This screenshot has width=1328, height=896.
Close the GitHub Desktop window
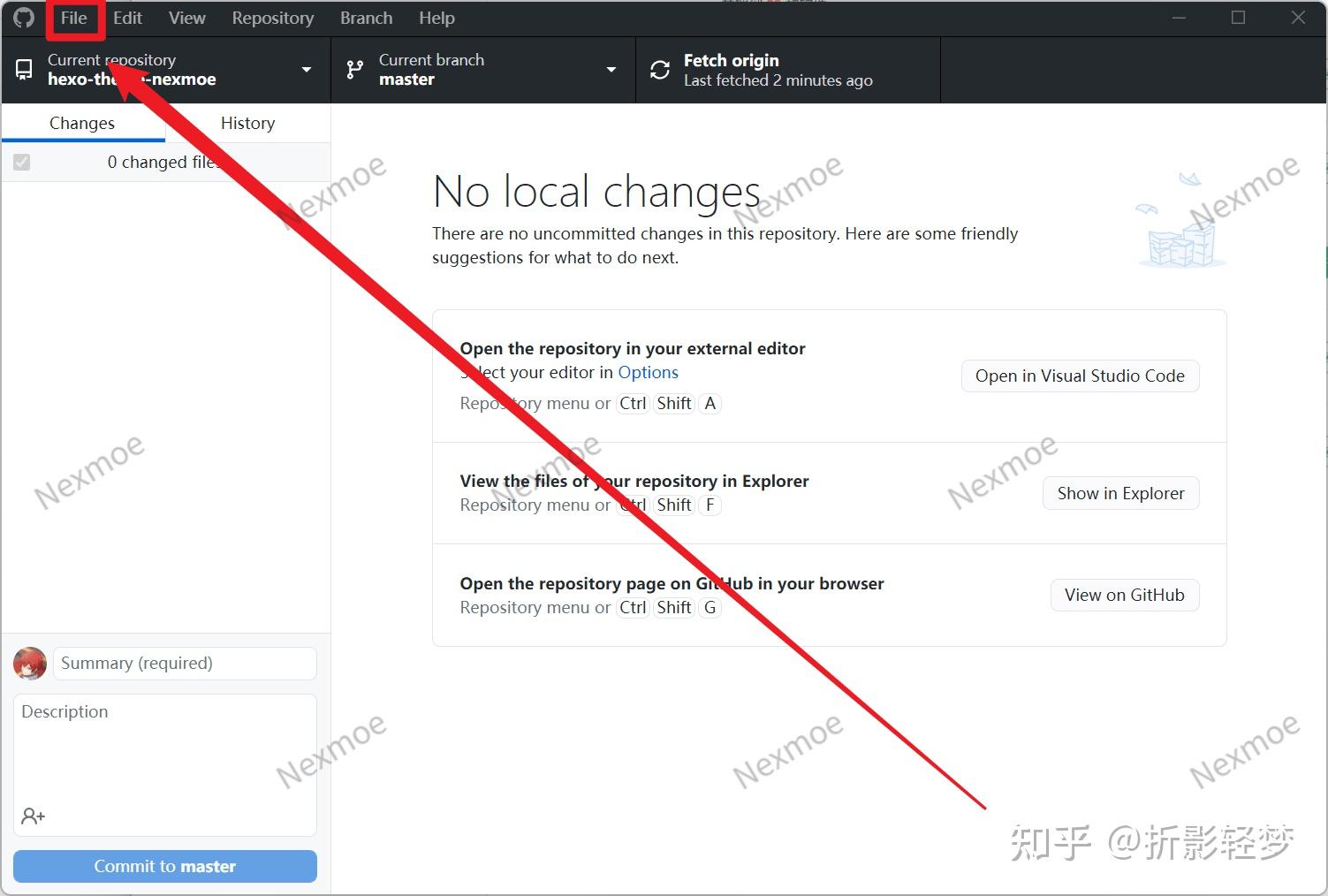[1297, 18]
